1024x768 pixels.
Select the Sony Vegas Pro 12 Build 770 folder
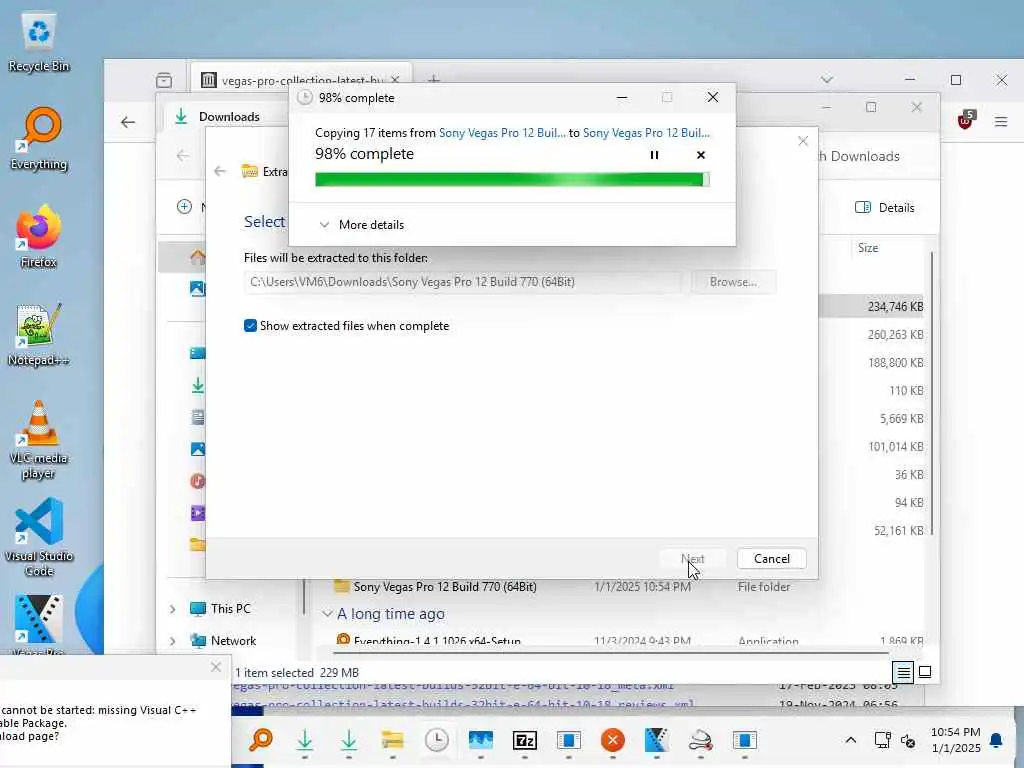pyautogui.click(x=445, y=586)
